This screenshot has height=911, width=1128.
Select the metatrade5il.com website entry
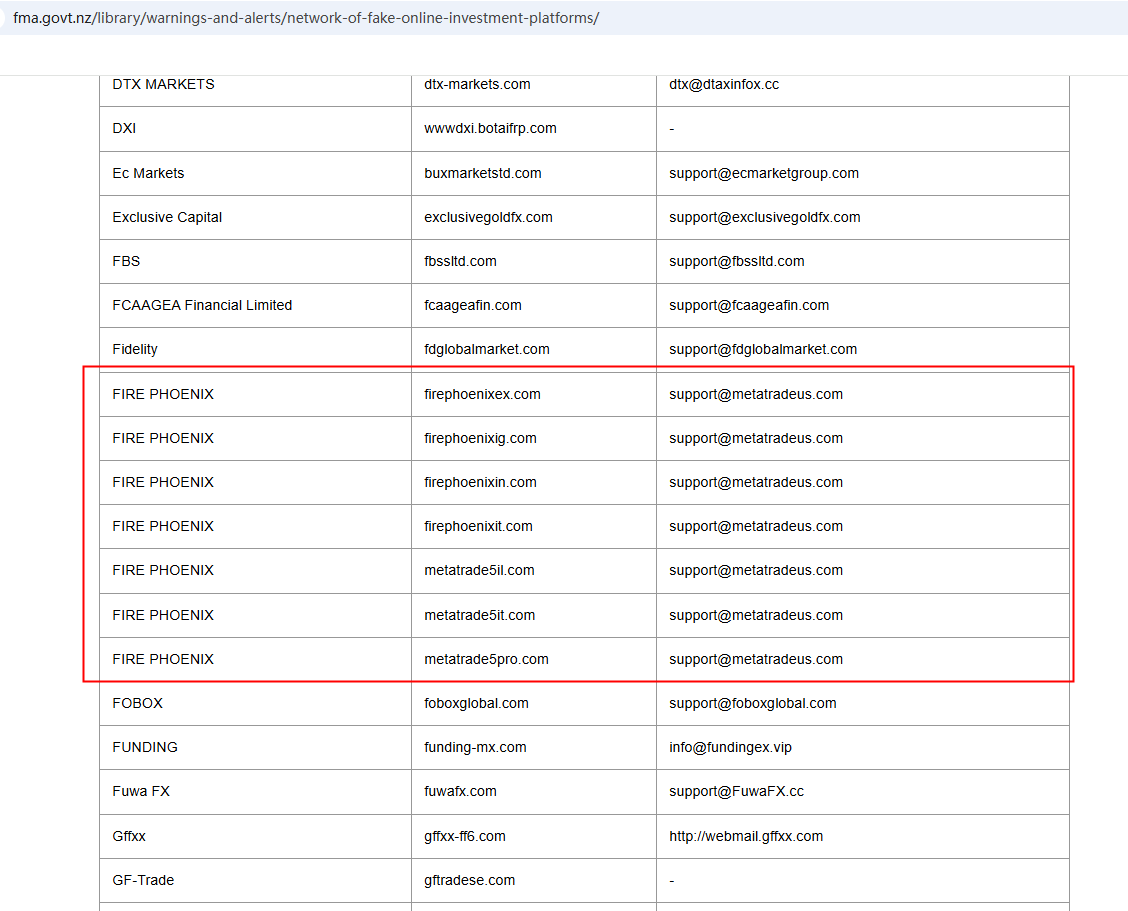(479, 570)
